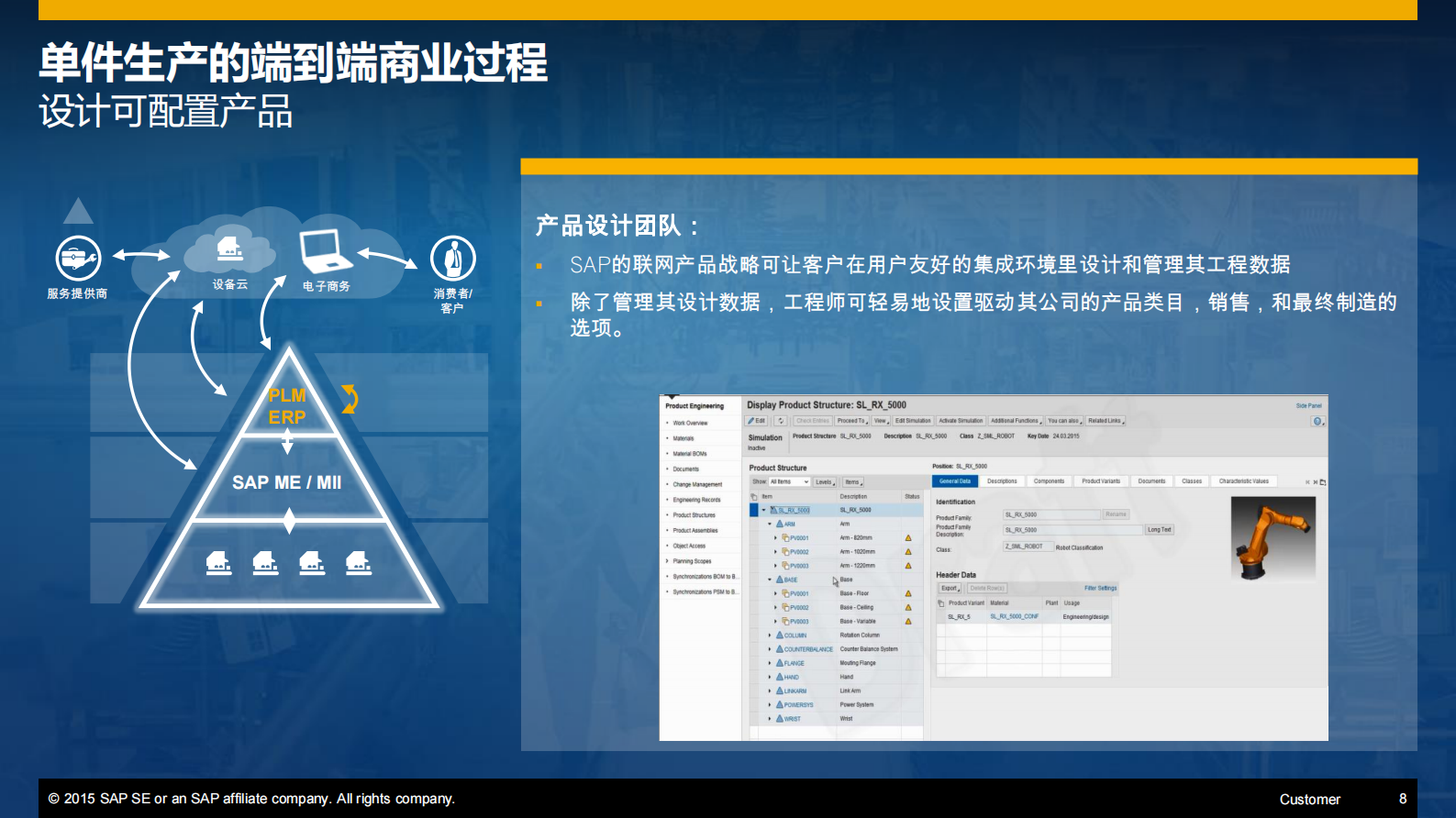Open the Related Links dropdown
This screenshot has height=818, width=1456.
coord(1106,421)
